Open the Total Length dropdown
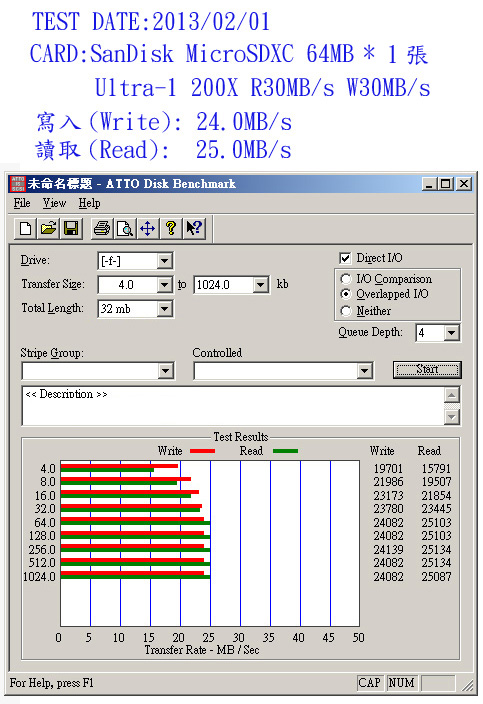Image resolution: width=483 pixels, height=704 pixels. tap(165, 309)
